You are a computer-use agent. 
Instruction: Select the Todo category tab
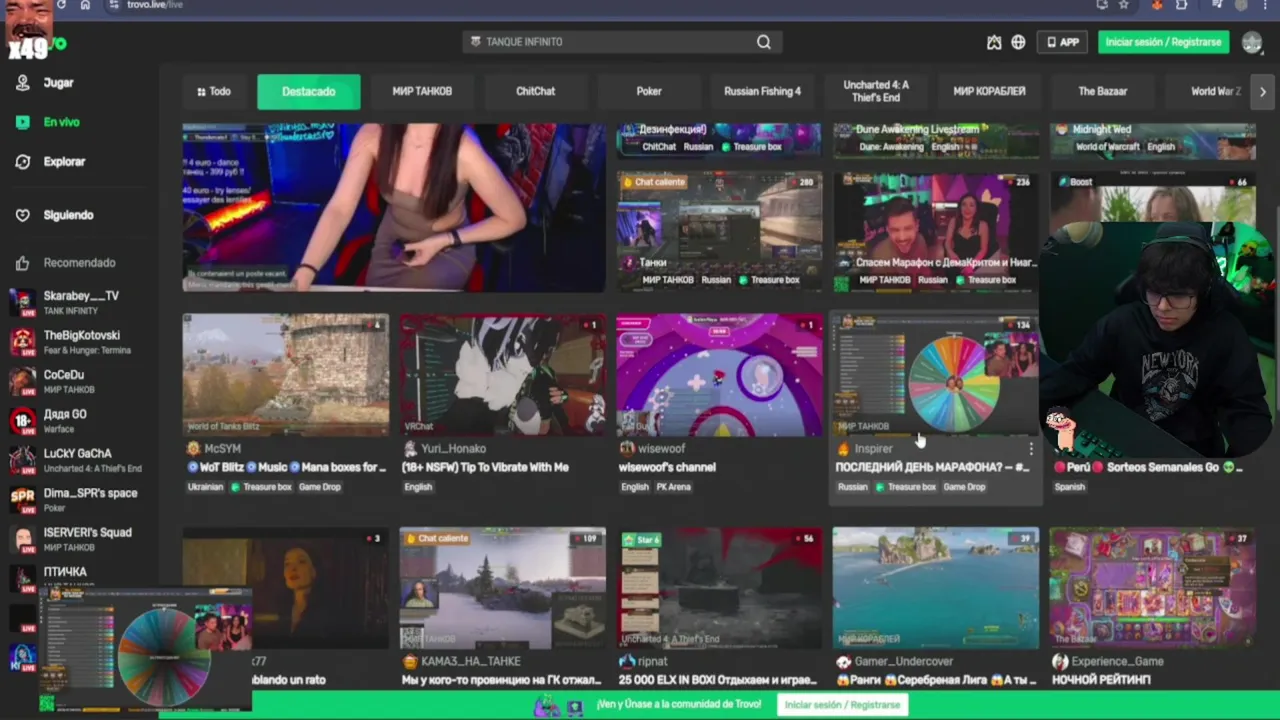214,91
